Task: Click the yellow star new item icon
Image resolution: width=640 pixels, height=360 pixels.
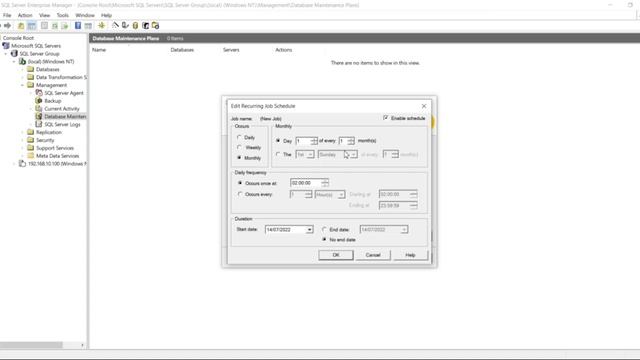Action: pyautogui.click(x=102, y=26)
